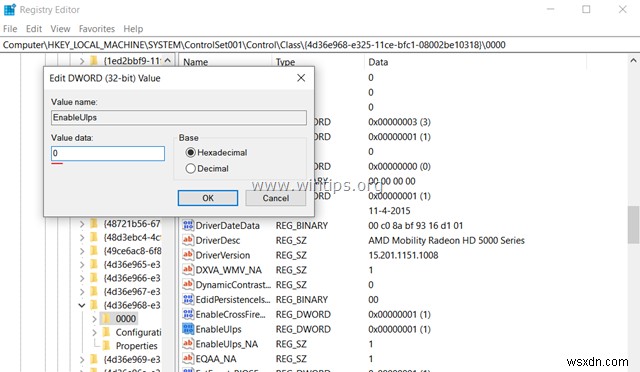Screen dimensions: 640x372
Task: Expand the {48d3ebc4-4c tree key
Action: pos(82,237)
